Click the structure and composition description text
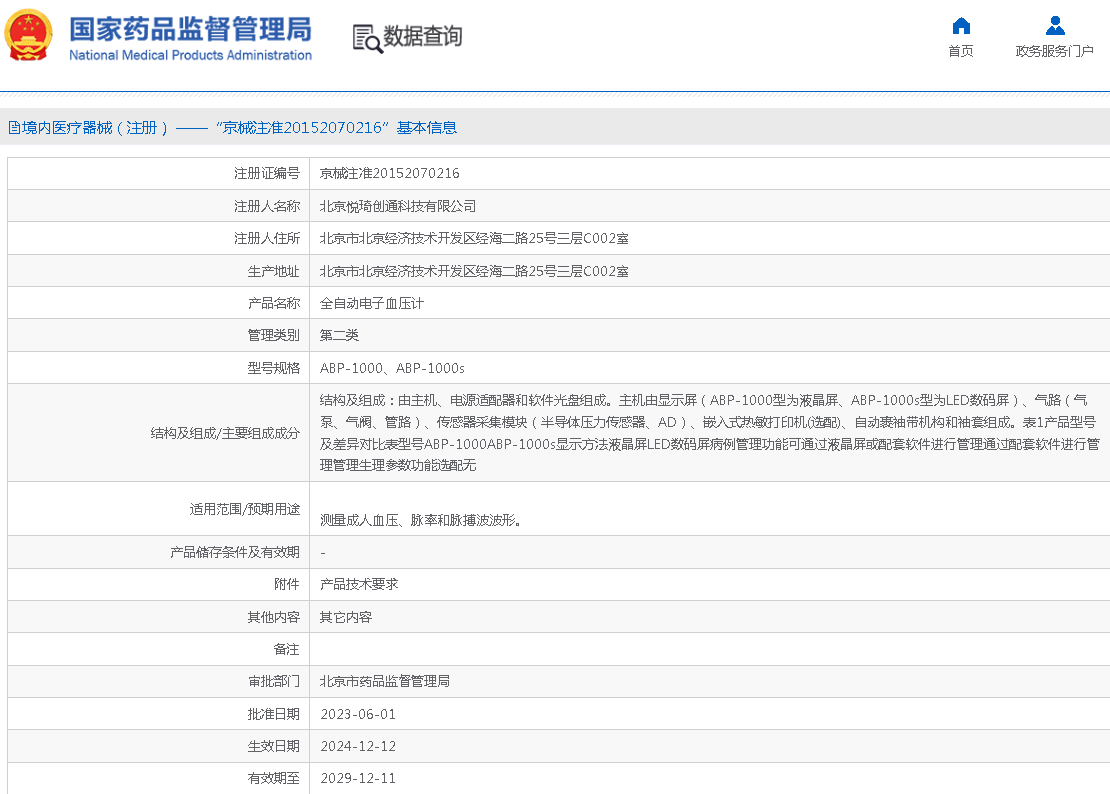This screenshot has height=794, width=1110. coord(708,432)
